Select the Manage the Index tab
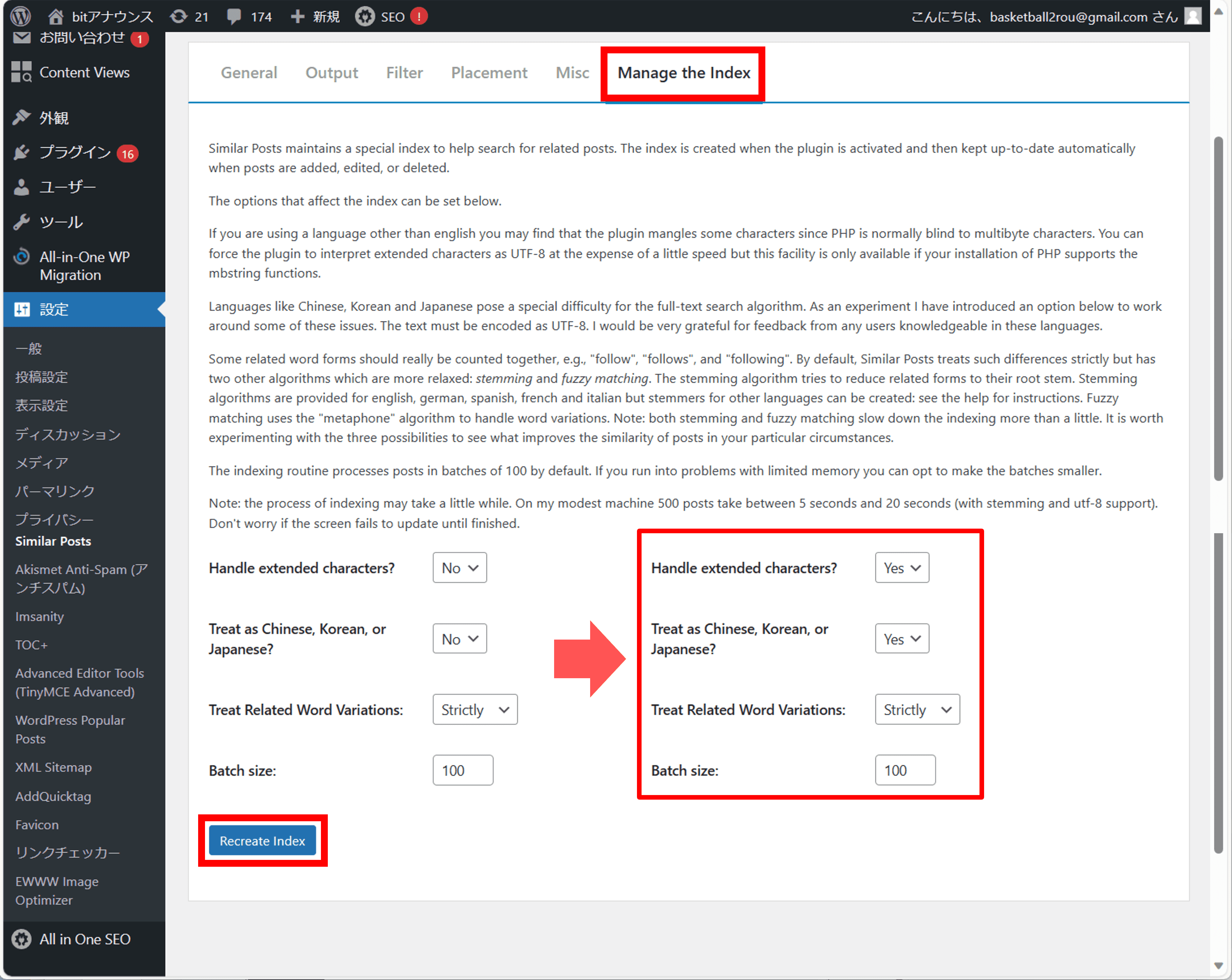Viewport: 1232px width, 980px height. [x=683, y=73]
